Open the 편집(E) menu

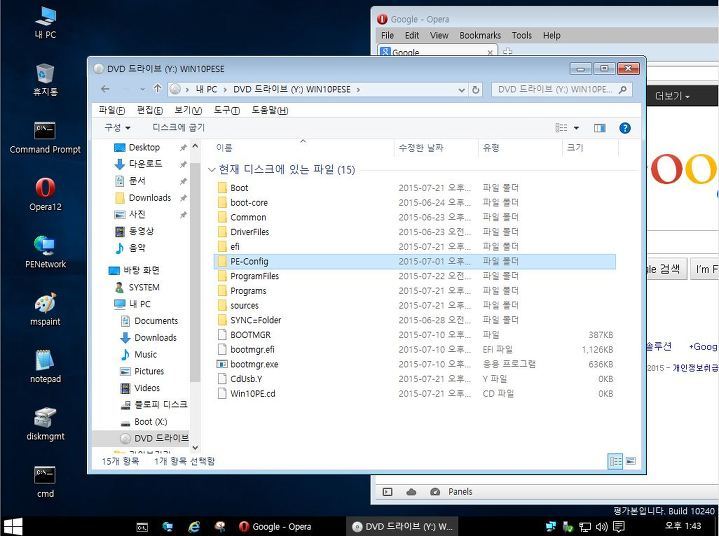[149, 110]
